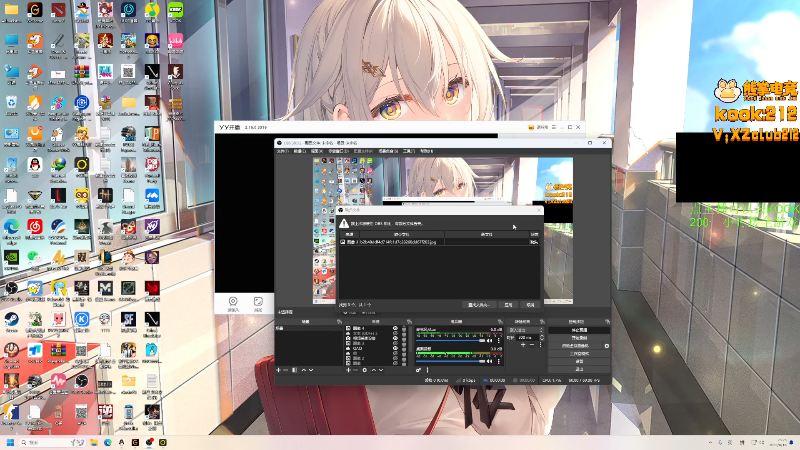The width and height of the screenshot is (800, 450).
Task: Open Steam desktop shortcut
Action: click(x=11, y=319)
